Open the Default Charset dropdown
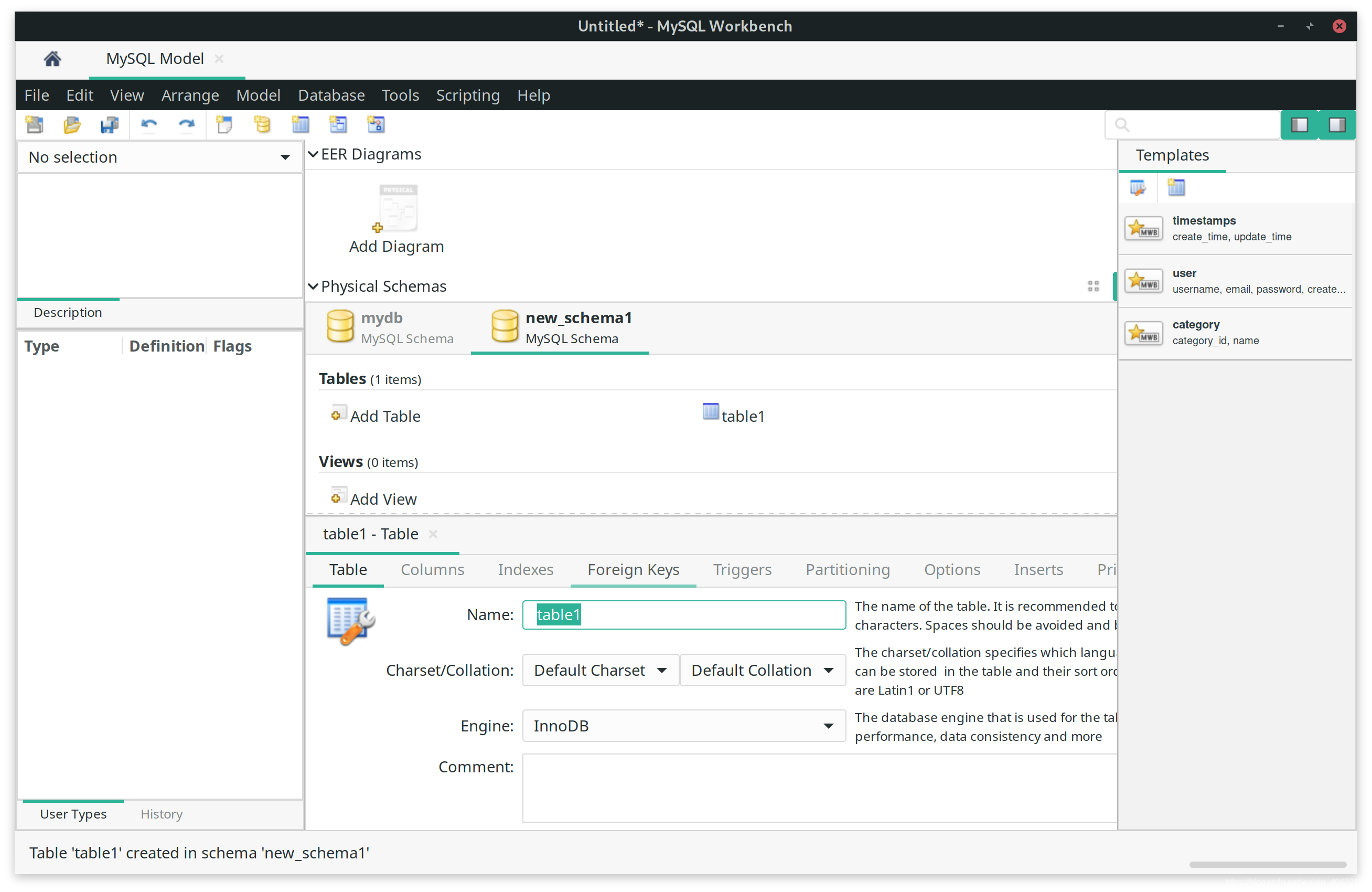 click(600, 671)
